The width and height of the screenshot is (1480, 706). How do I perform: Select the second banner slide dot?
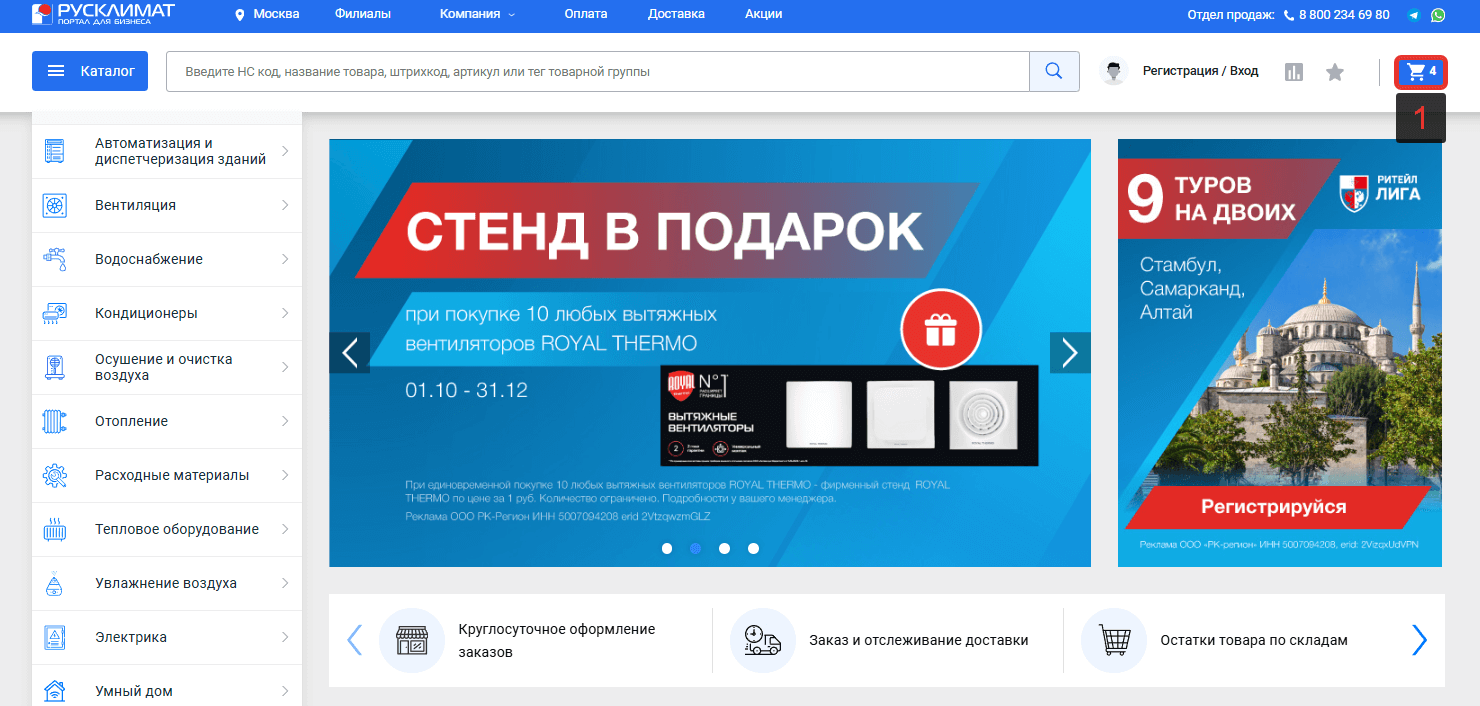pyautogui.click(x=695, y=548)
